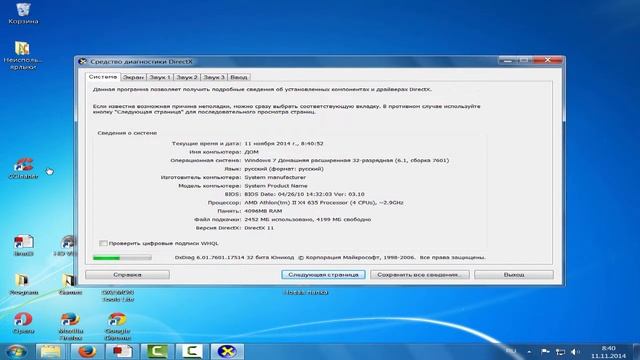Viewport: 640px width, 360px height.
Task: Click the Выход button
Action: pos(514,275)
